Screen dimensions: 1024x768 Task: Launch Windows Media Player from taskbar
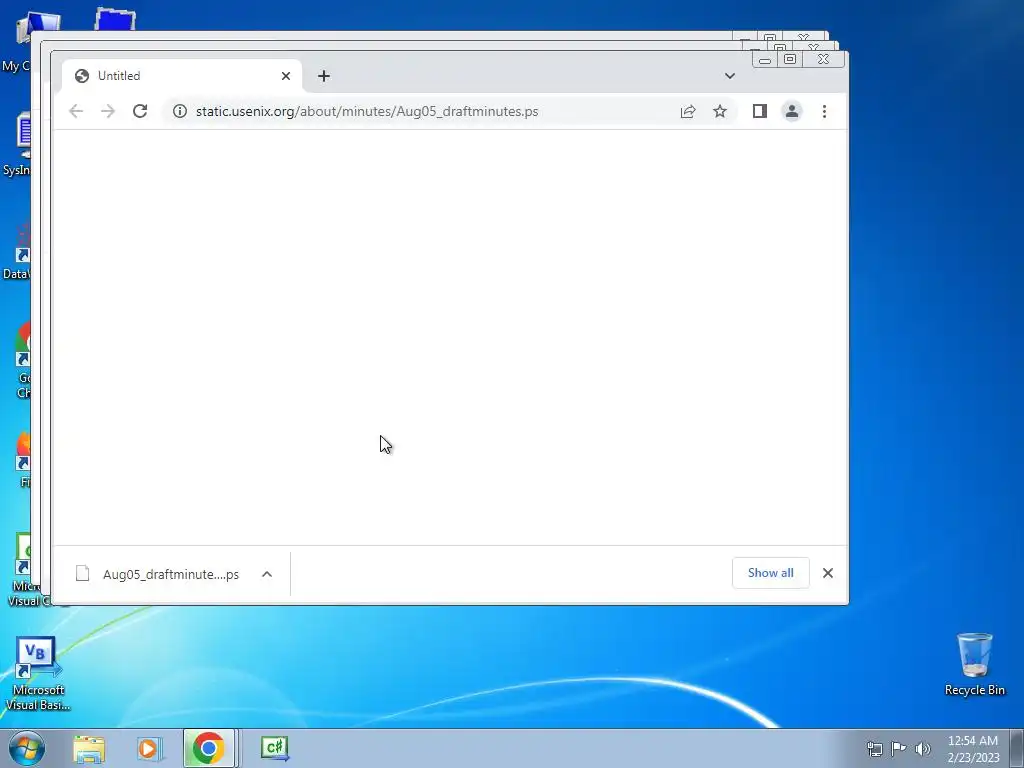pyautogui.click(x=148, y=748)
